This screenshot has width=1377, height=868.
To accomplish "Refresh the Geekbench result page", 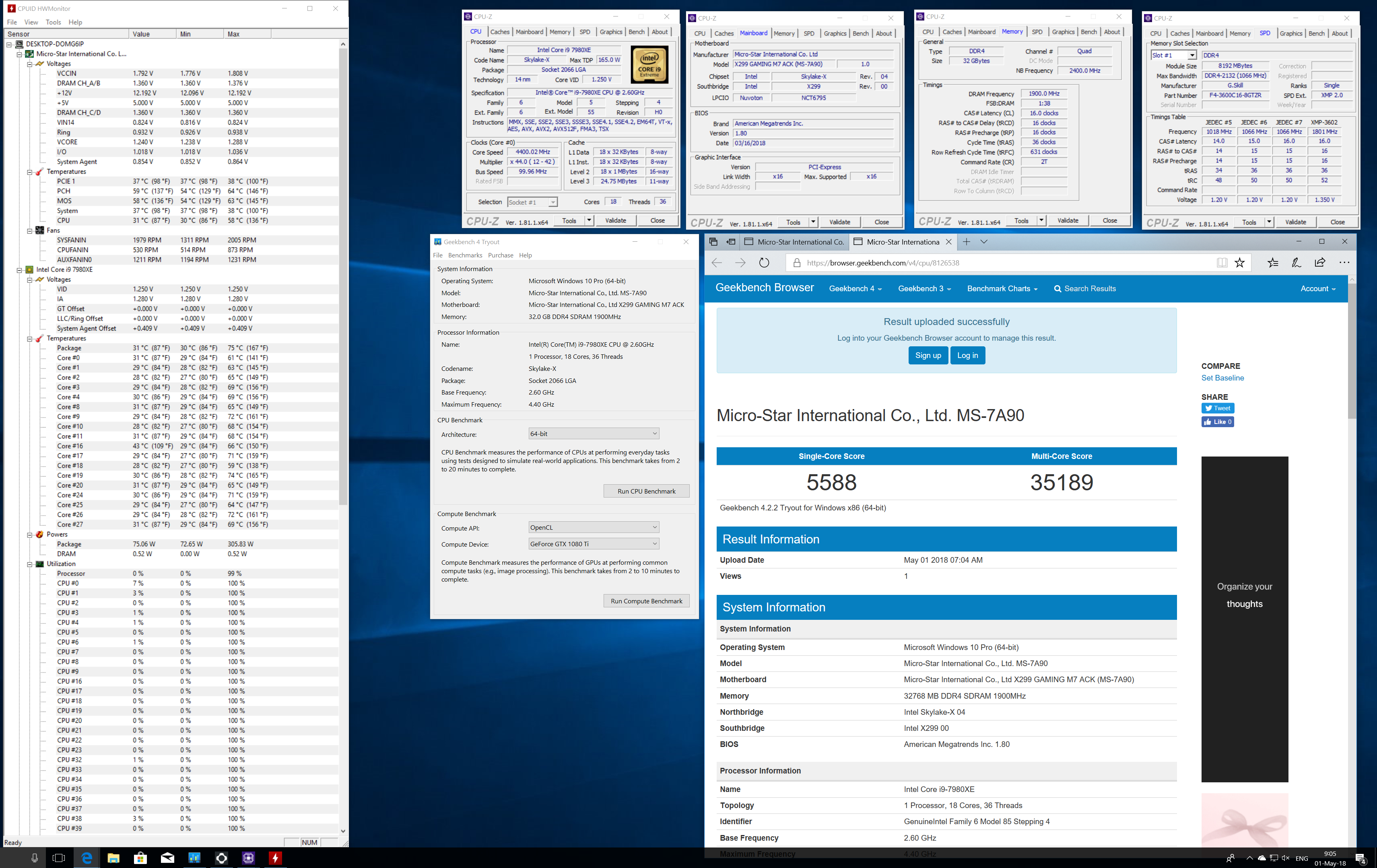I will pyautogui.click(x=764, y=263).
